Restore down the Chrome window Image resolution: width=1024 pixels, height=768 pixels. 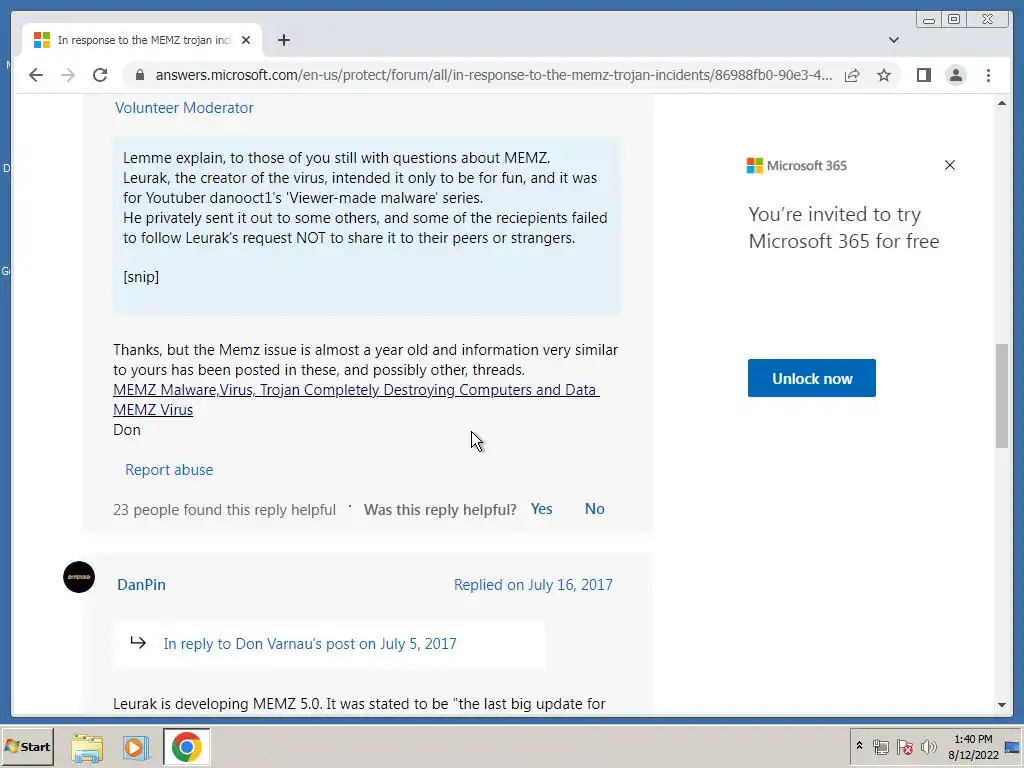pyautogui.click(x=953, y=20)
